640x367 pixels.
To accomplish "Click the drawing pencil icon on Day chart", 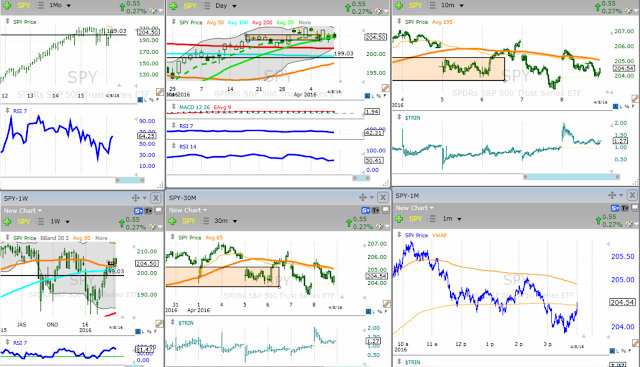I will [x=385, y=88].
